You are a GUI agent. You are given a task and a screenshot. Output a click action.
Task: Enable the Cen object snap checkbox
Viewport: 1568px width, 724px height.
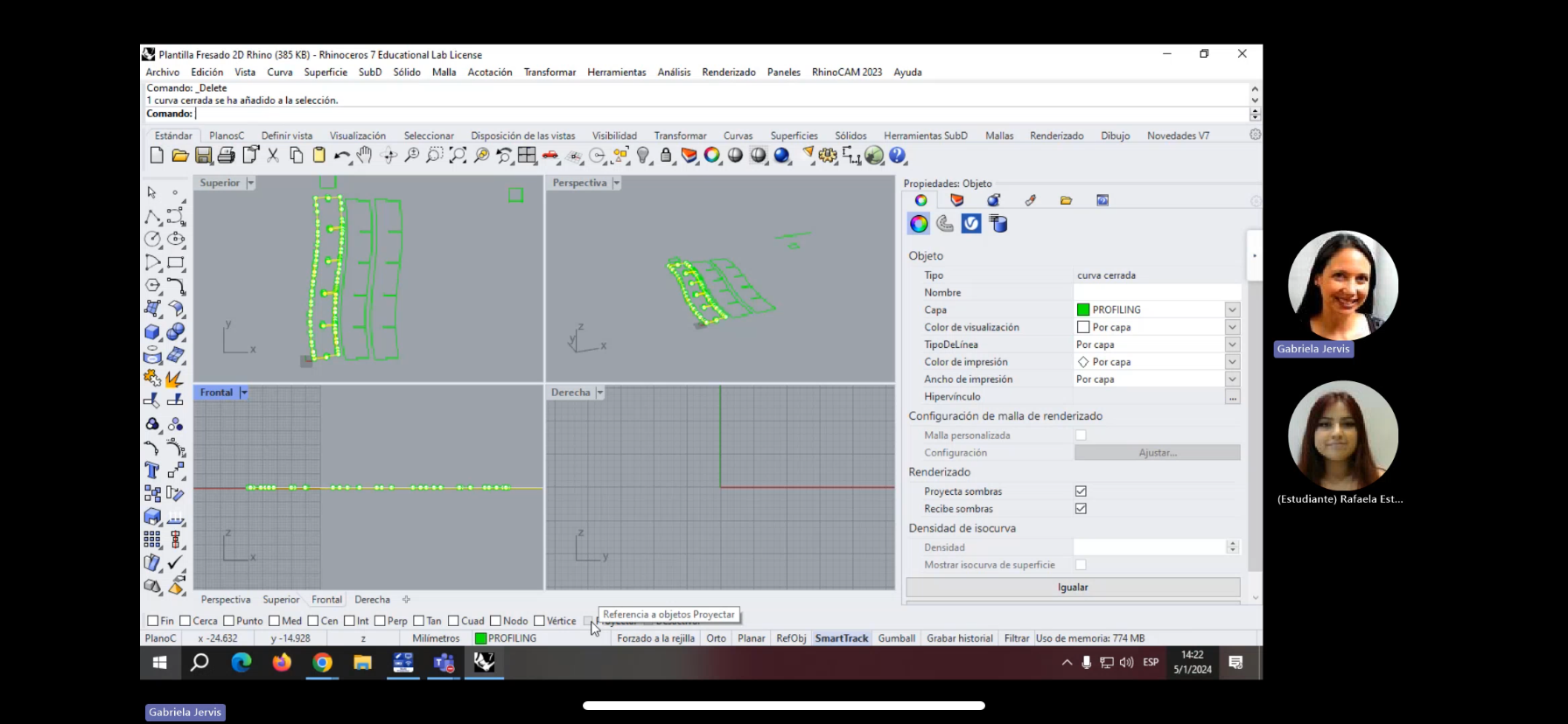pyautogui.click(x=313, y=621)
